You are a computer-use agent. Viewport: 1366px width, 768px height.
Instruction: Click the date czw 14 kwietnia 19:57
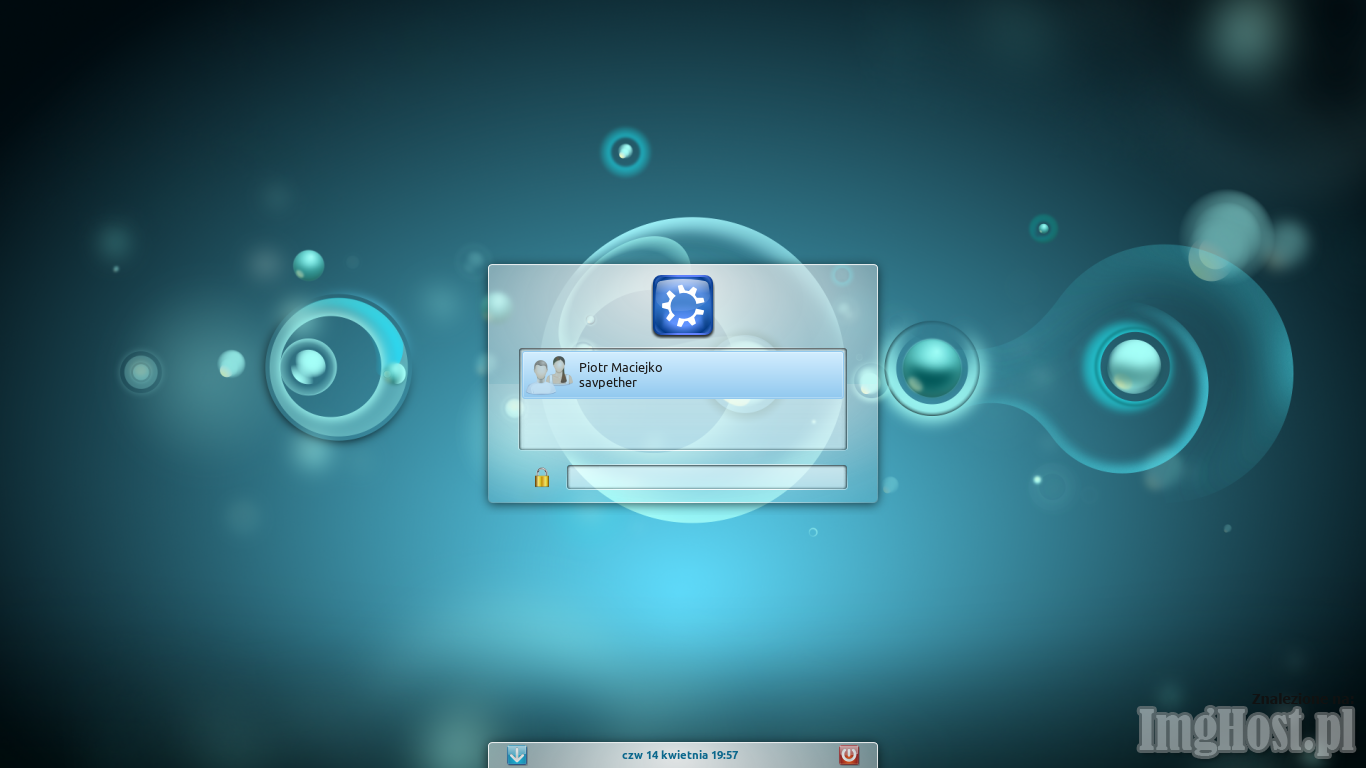(x=680, y=755)
